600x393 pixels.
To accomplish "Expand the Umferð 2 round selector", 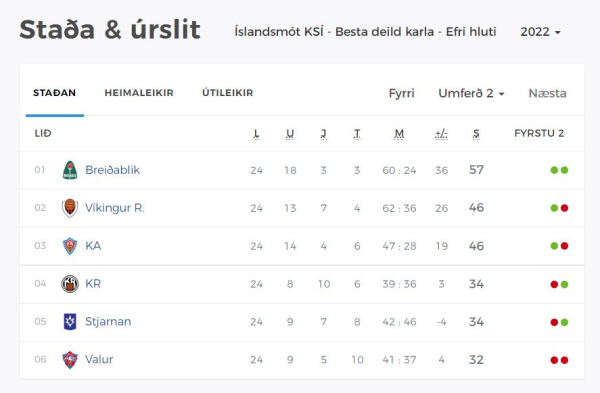I will pos(471,93).
